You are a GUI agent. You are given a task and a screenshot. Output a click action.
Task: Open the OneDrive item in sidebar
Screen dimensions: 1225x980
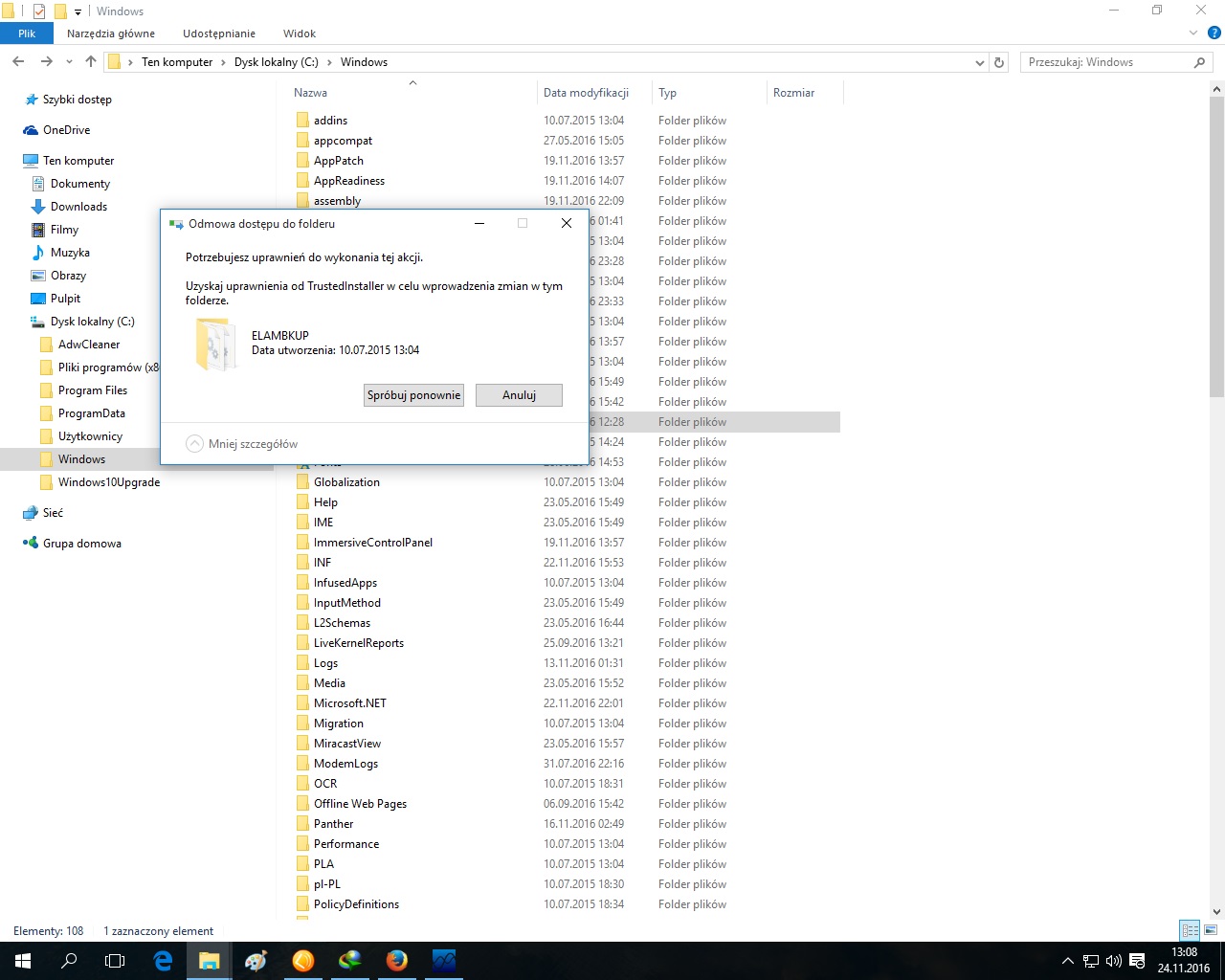pyautogui.click(x=66, y=130)
